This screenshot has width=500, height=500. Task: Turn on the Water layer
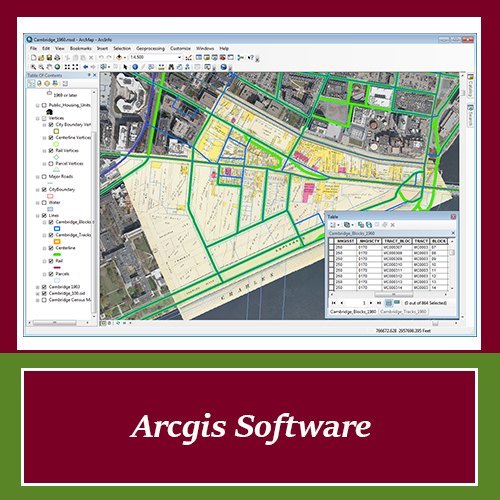point(44,203)
